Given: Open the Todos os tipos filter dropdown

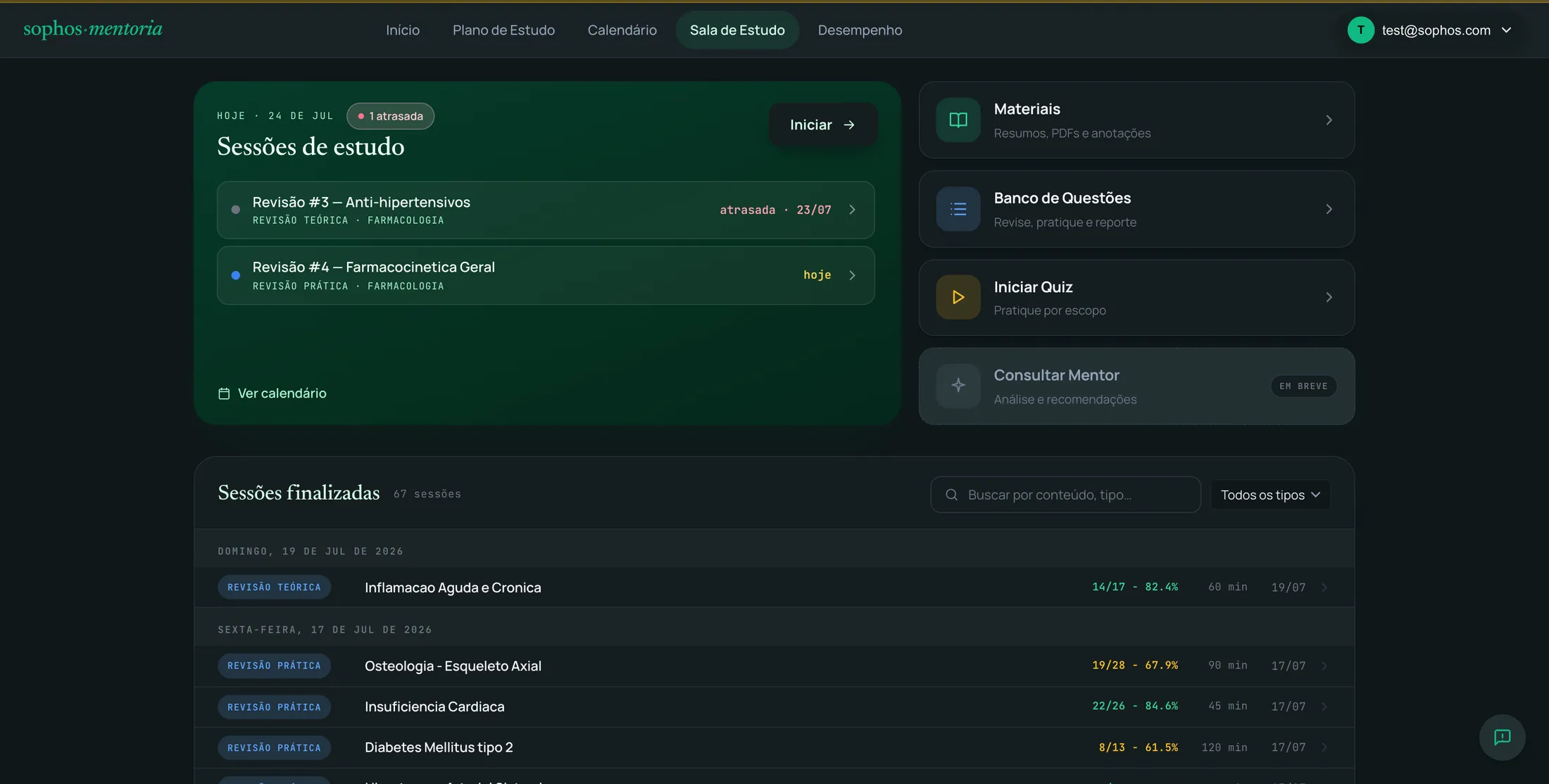Looking at the screenshot, I should (x=1270, y=495).
